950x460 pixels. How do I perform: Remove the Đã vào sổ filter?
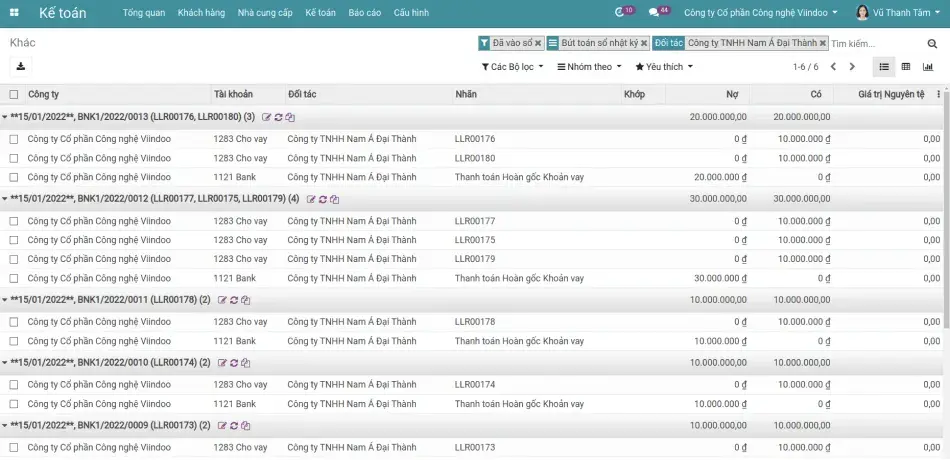(538, 44)
